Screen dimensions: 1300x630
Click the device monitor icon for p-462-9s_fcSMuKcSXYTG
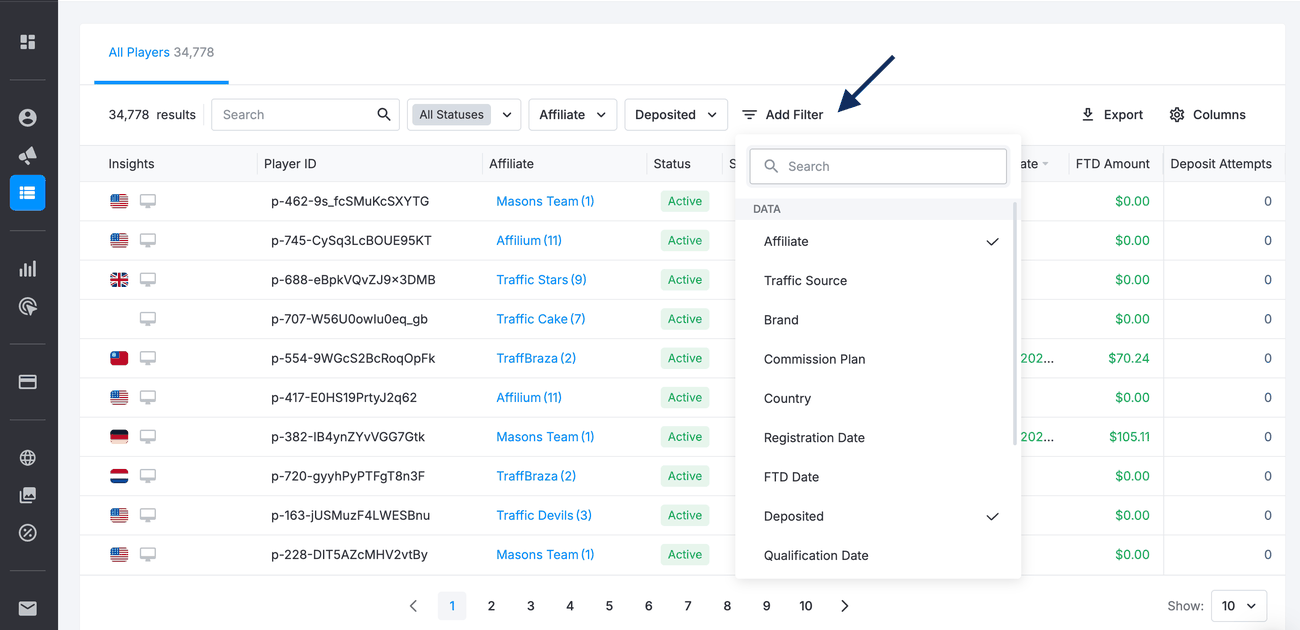[148, 201]
